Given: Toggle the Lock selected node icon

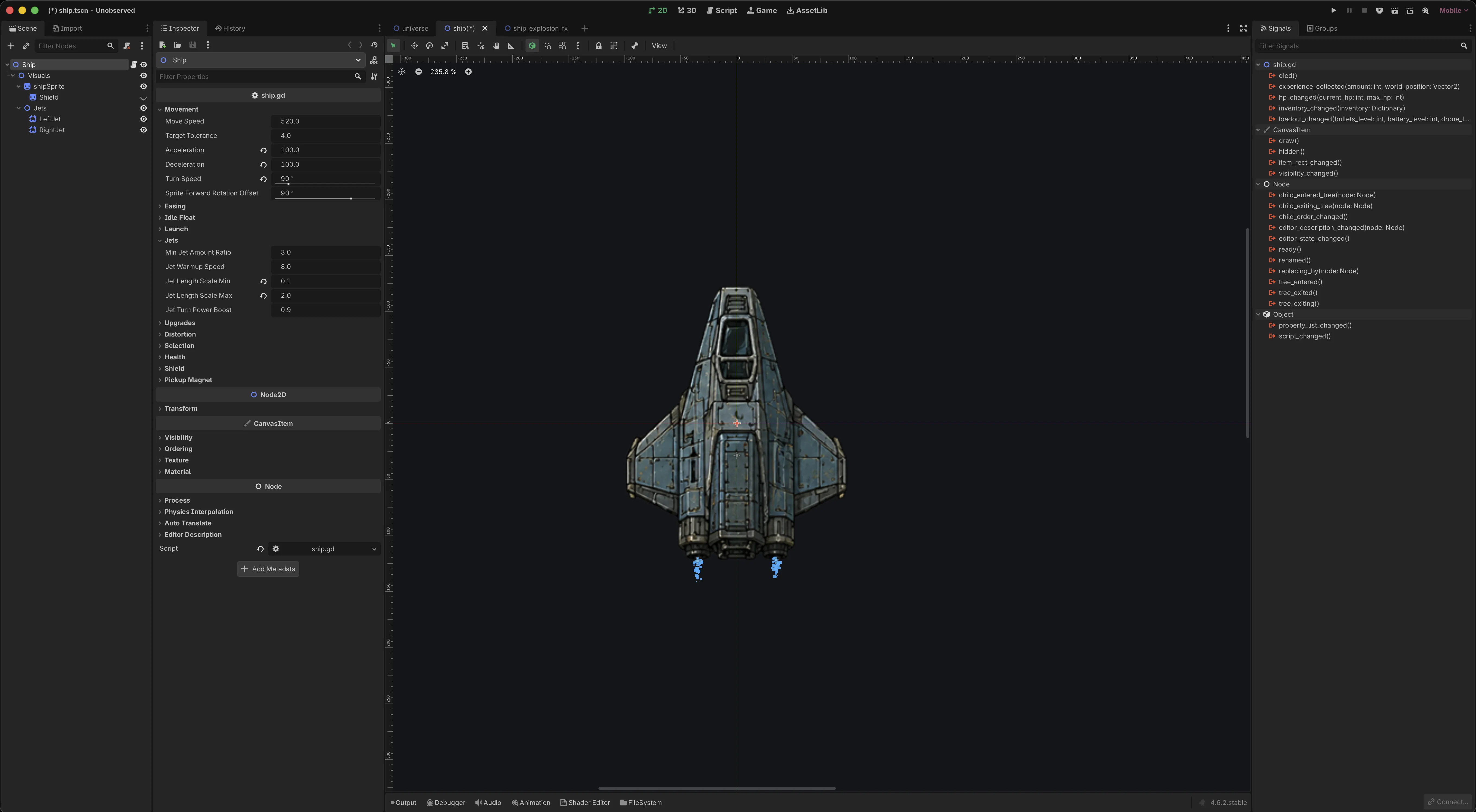Looking at the screenshot, I should (598, 46).
